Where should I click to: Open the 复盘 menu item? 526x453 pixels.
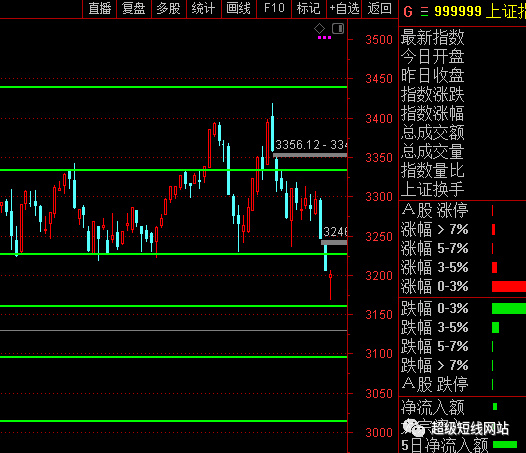pos(134,9)
